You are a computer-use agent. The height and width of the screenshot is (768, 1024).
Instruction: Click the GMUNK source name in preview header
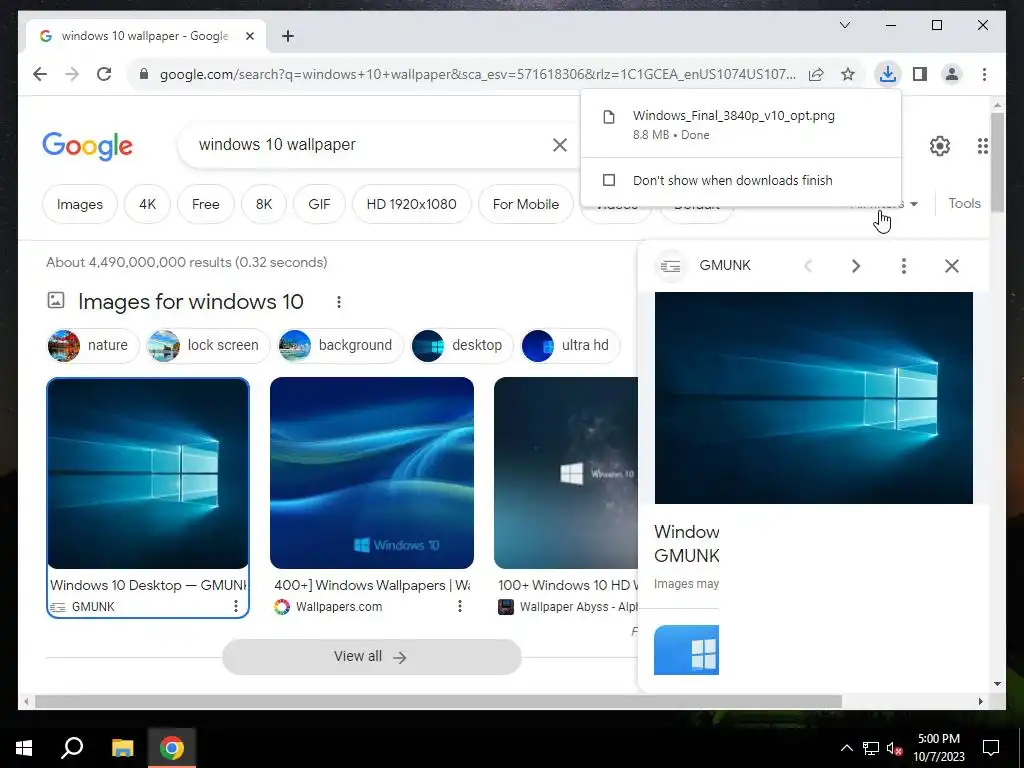(x=725, y=266)
